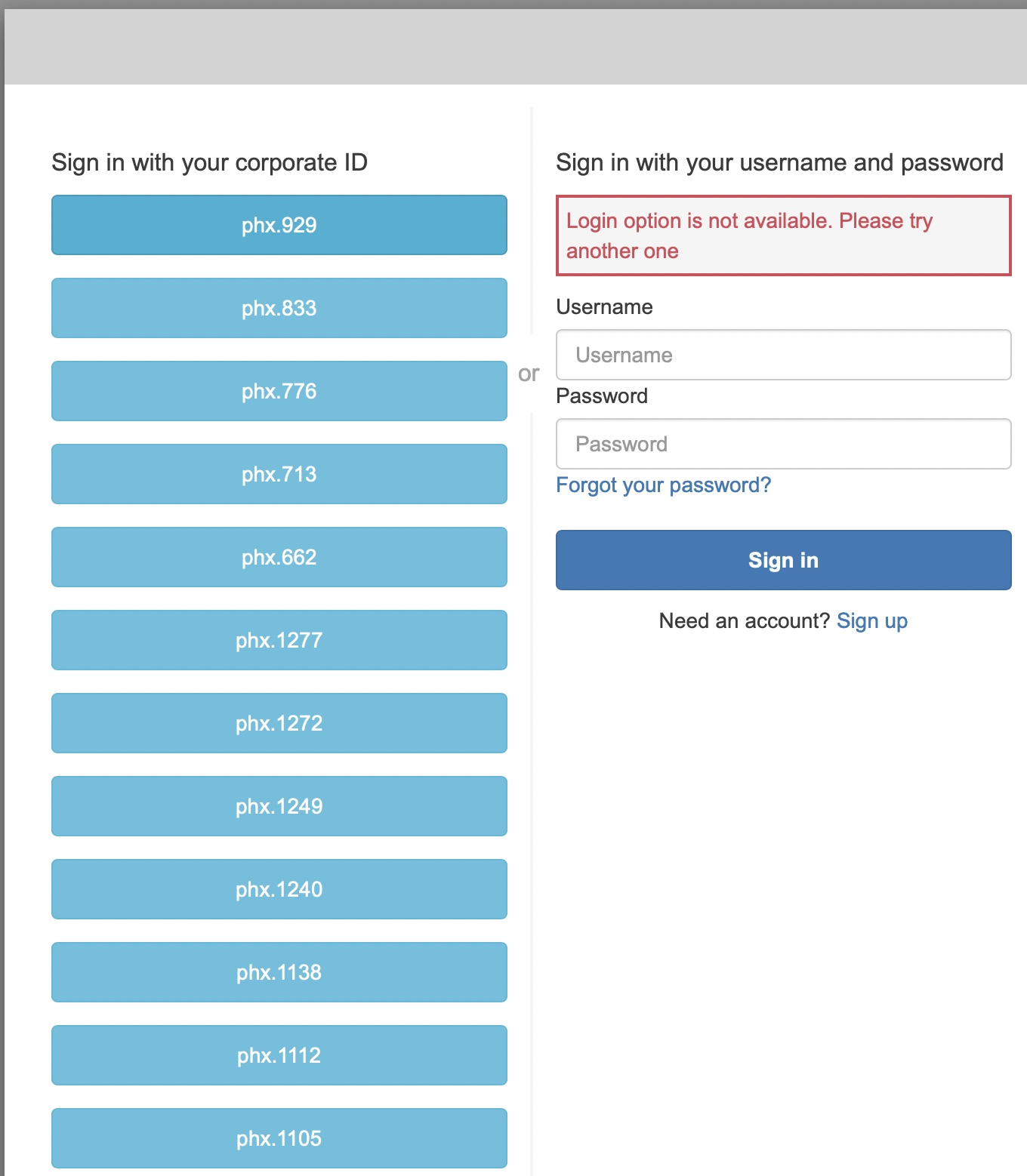The image size is (1027, 1176).
Task: Click the phx.929 corporate ID button
Action: (x=279, y=225)
